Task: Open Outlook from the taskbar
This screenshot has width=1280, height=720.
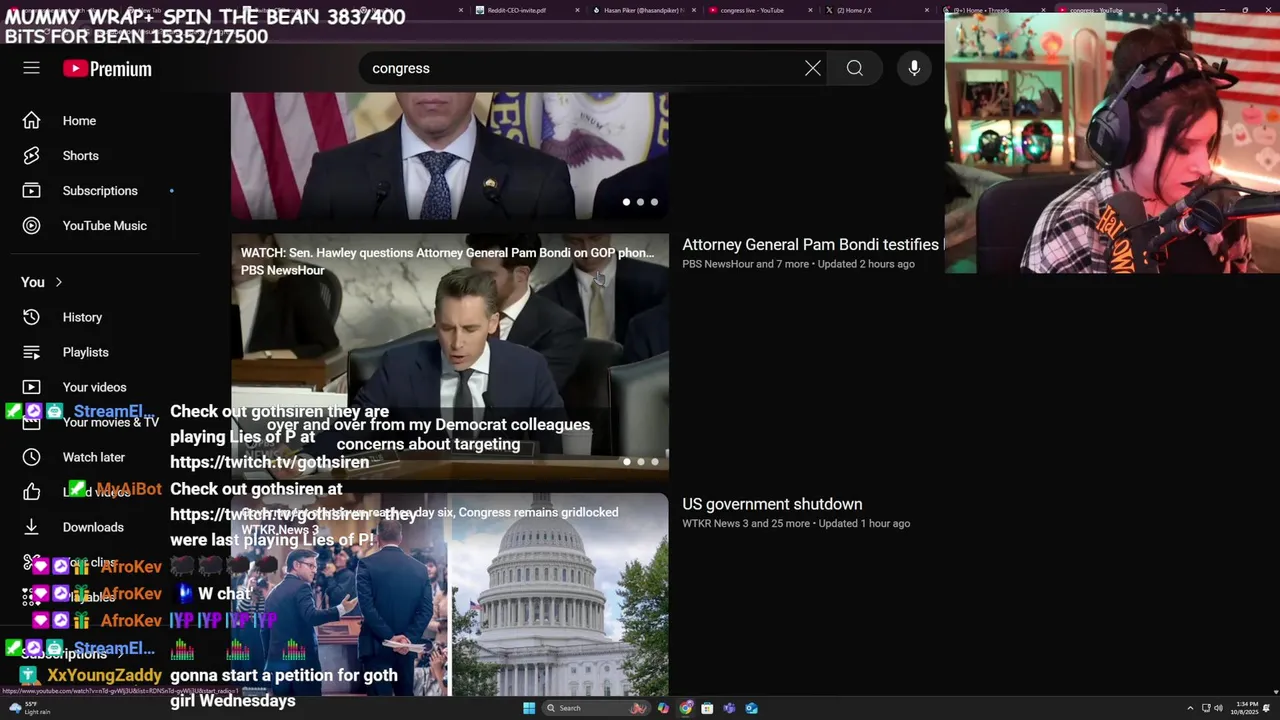Action: 751,708
